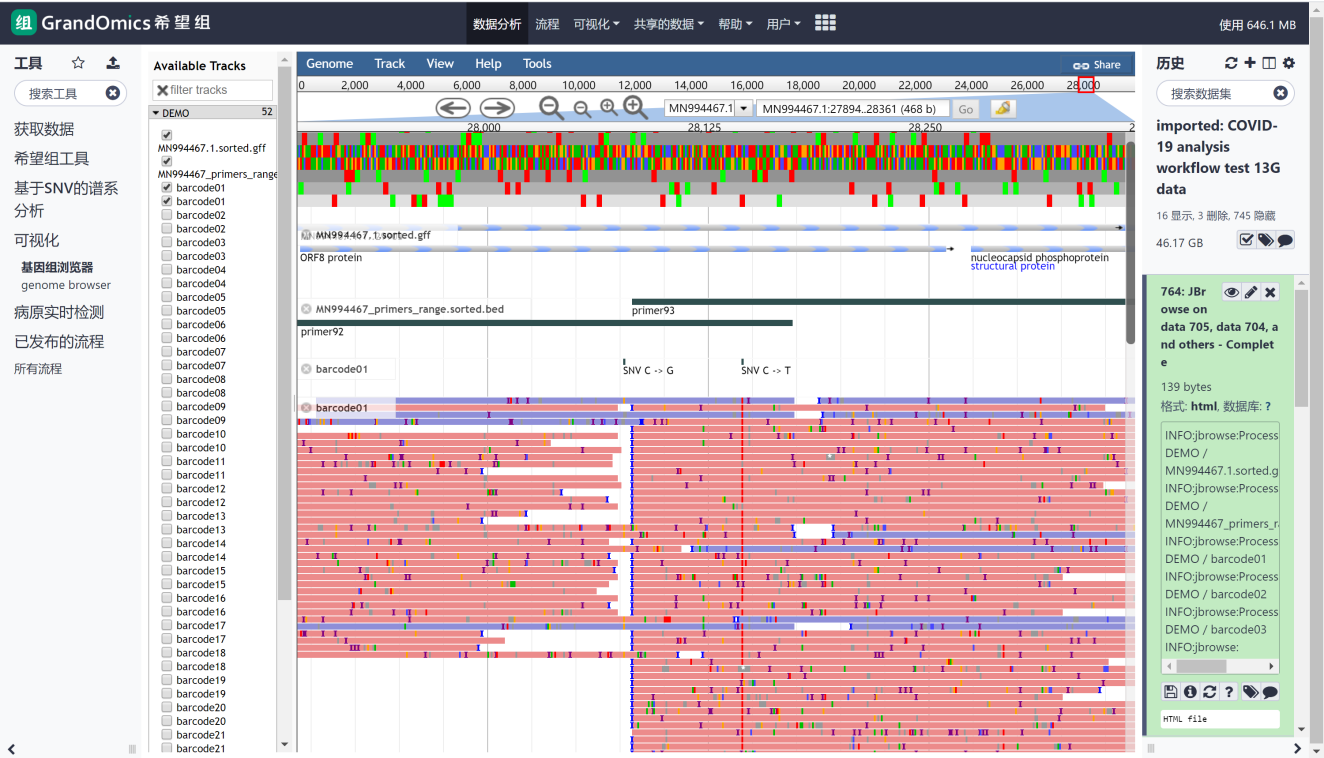This screenshot has height=758, width=1324.
Task: Close the primers_range.sorted.bed track
Action: [307, 309]
